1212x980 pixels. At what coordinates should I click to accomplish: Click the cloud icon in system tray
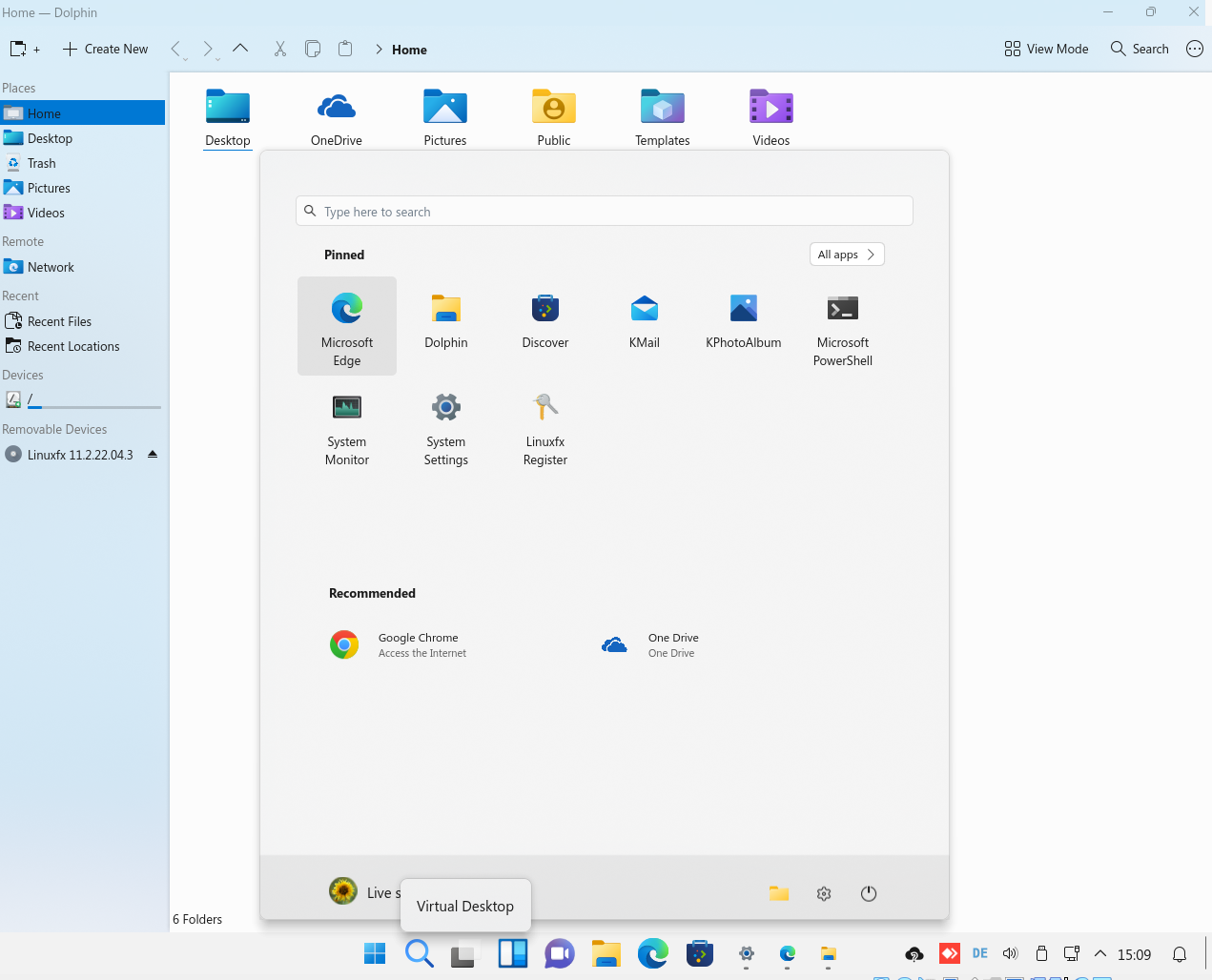(914, 954)
